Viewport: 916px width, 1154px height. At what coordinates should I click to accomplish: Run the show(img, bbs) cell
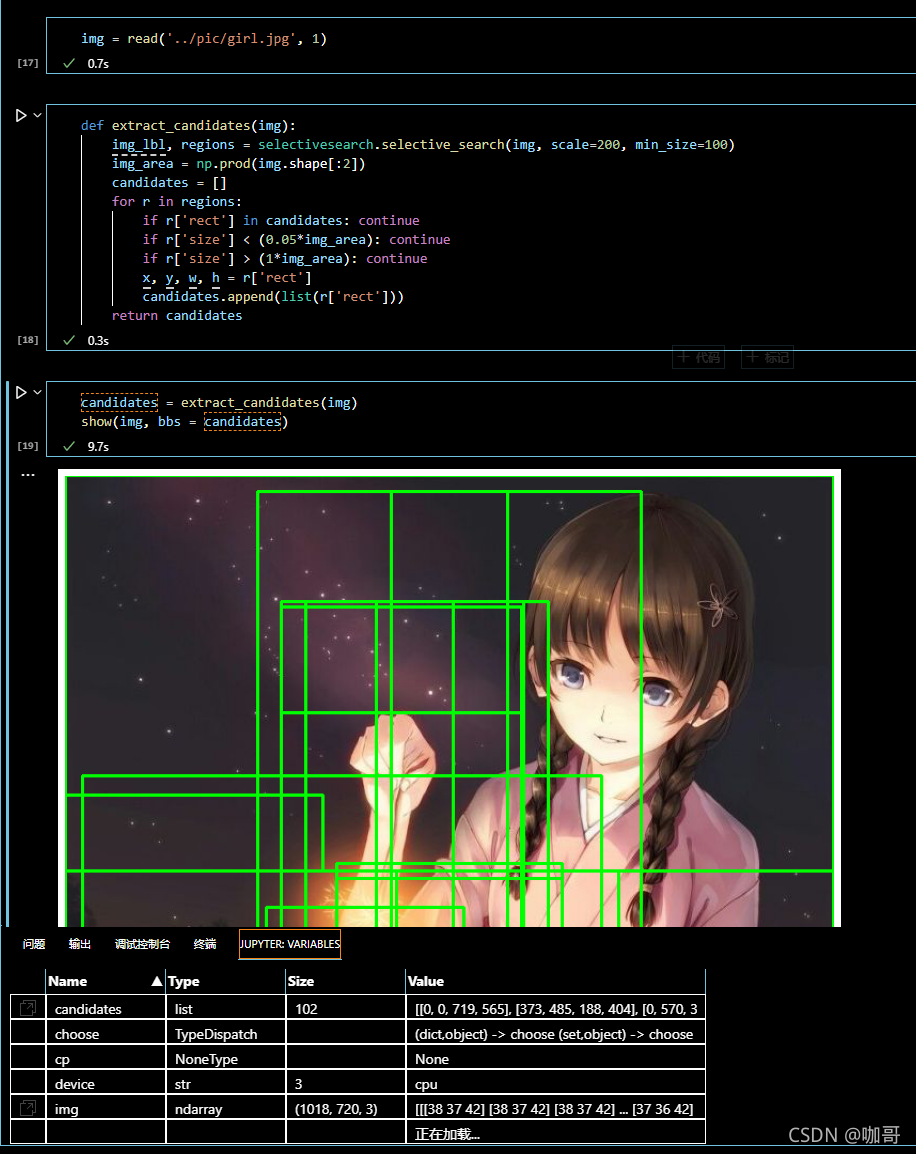[x=21, y=392]
